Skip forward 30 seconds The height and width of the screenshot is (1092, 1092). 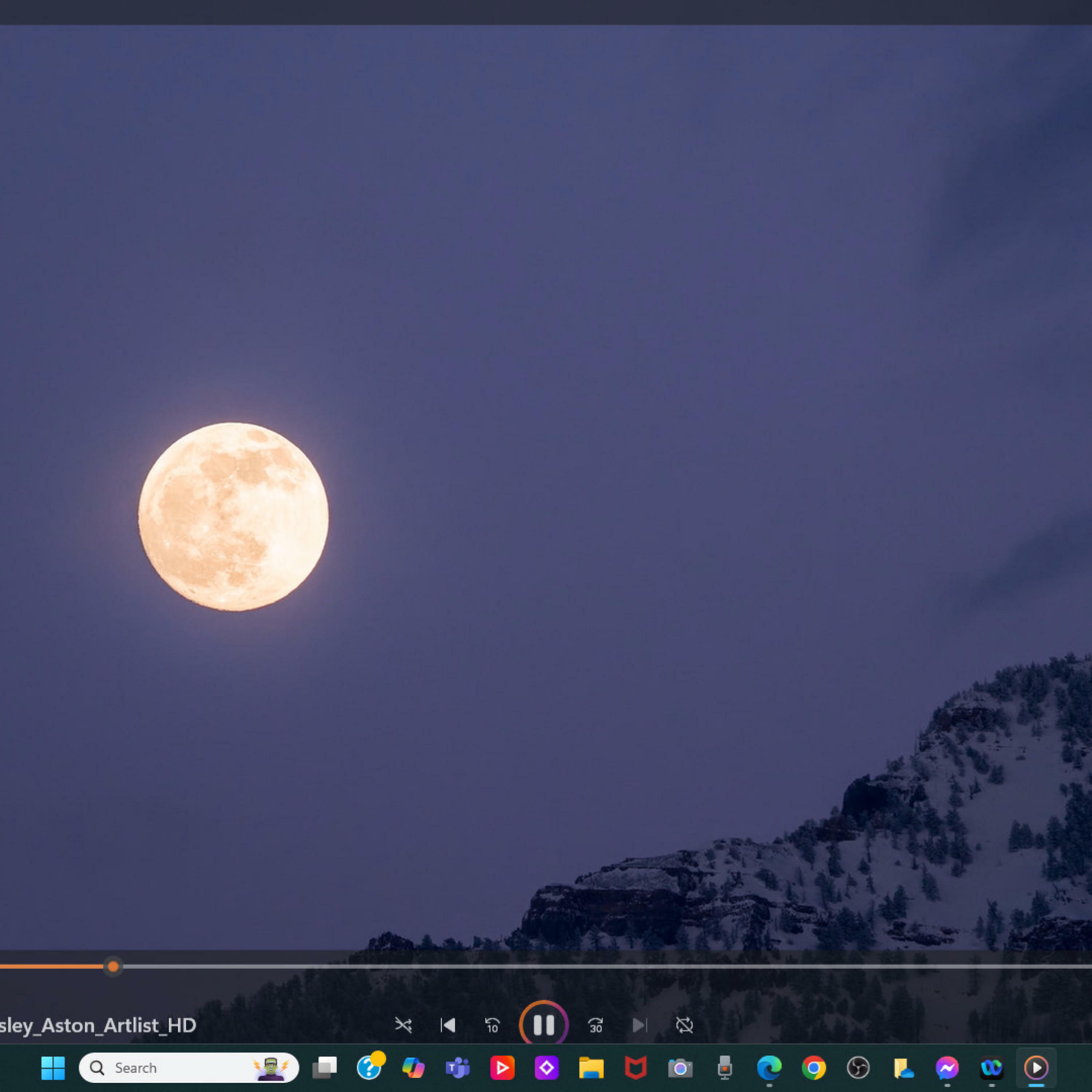[595, 1025]
